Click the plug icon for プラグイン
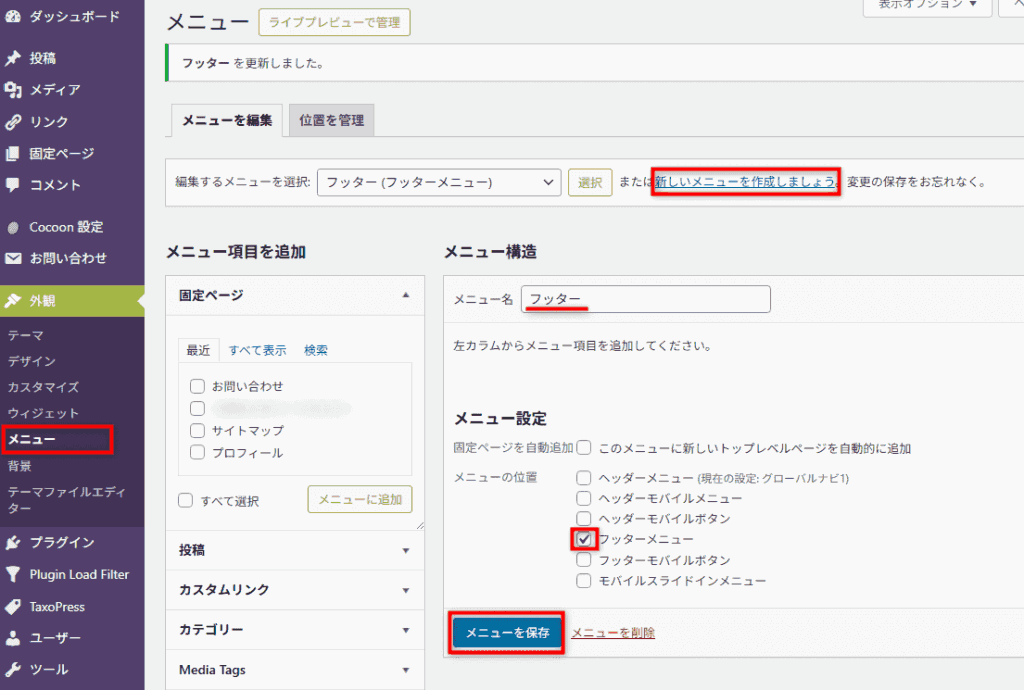 coord(13,543)
